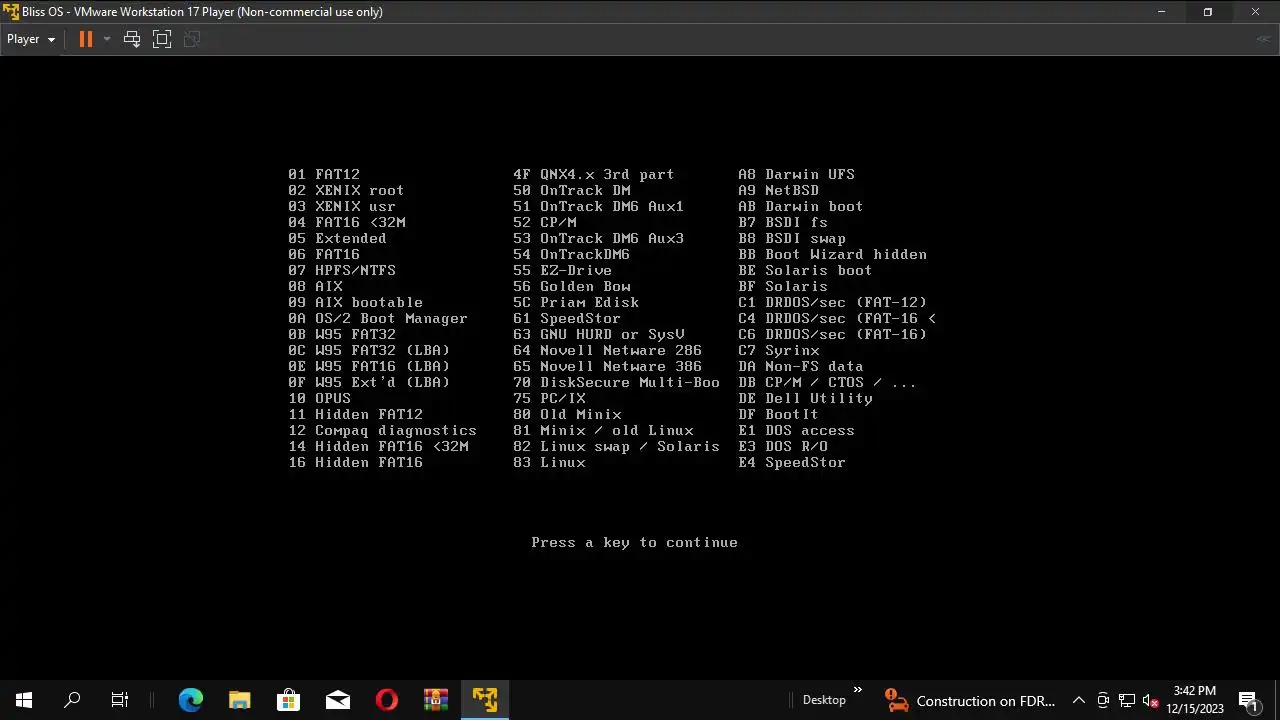The width and height of the screenshot is (1280, 720).
Task: Click the '0A OS/2 Boot Manager' entry
Action: (x=378, y=318)
